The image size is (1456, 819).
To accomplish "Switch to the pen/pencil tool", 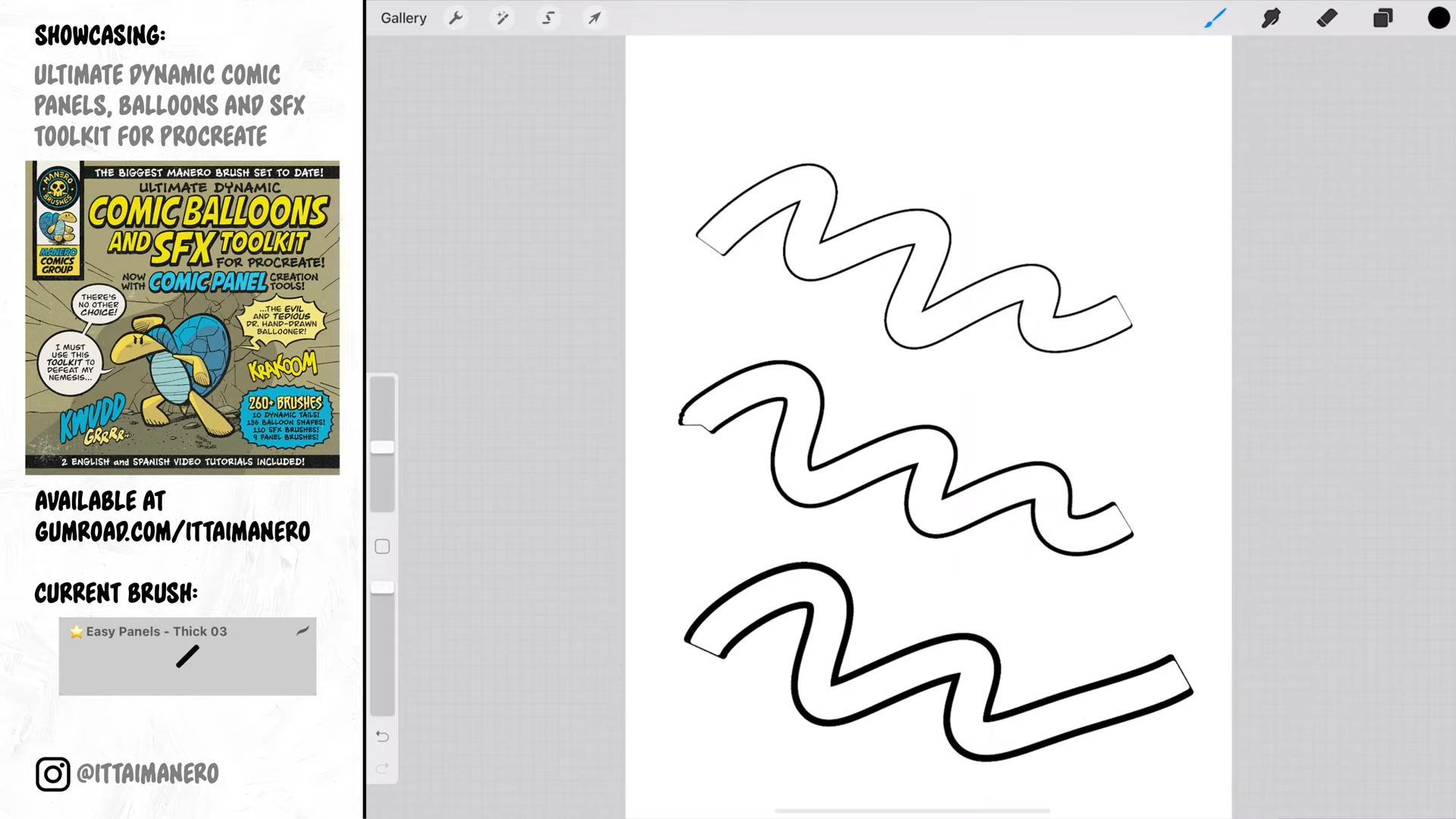I will [1215, 18].
